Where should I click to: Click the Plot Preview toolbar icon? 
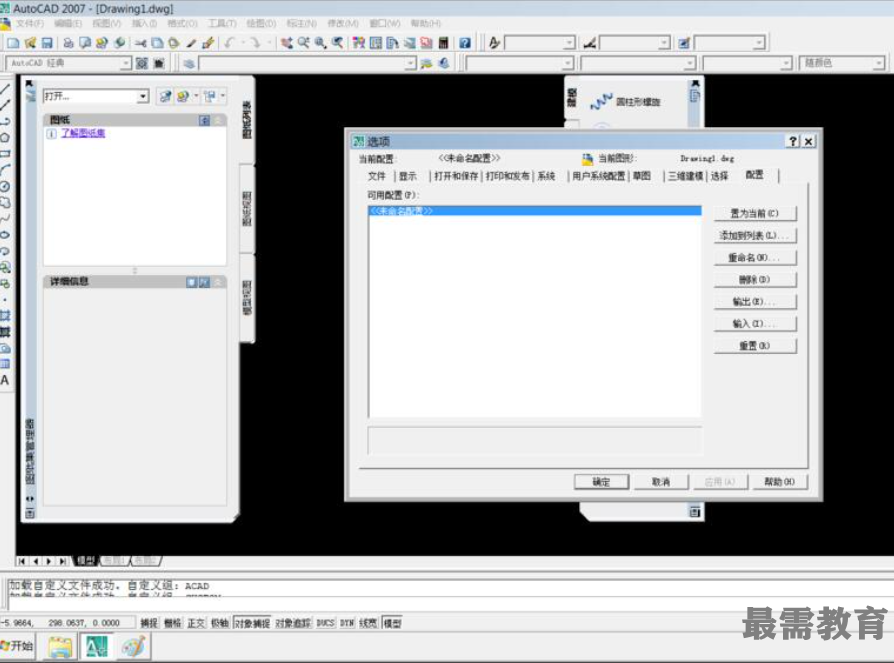pyautogui.click(x=85, y=43)
